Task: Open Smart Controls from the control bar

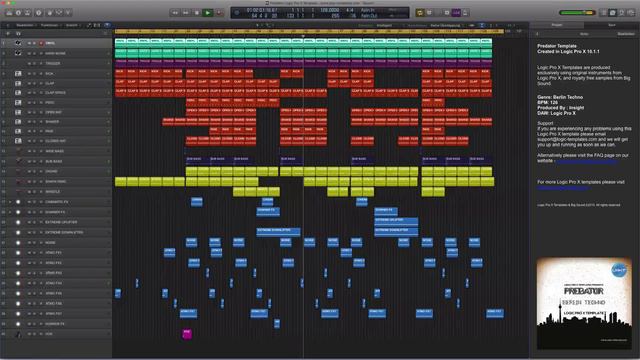Action: (x=50, y=13)
